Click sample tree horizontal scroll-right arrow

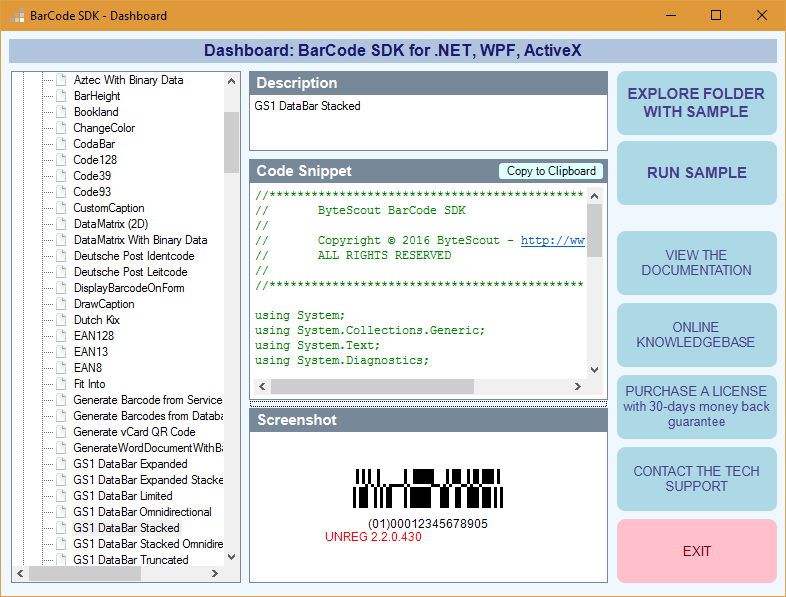tap(215, 573)
